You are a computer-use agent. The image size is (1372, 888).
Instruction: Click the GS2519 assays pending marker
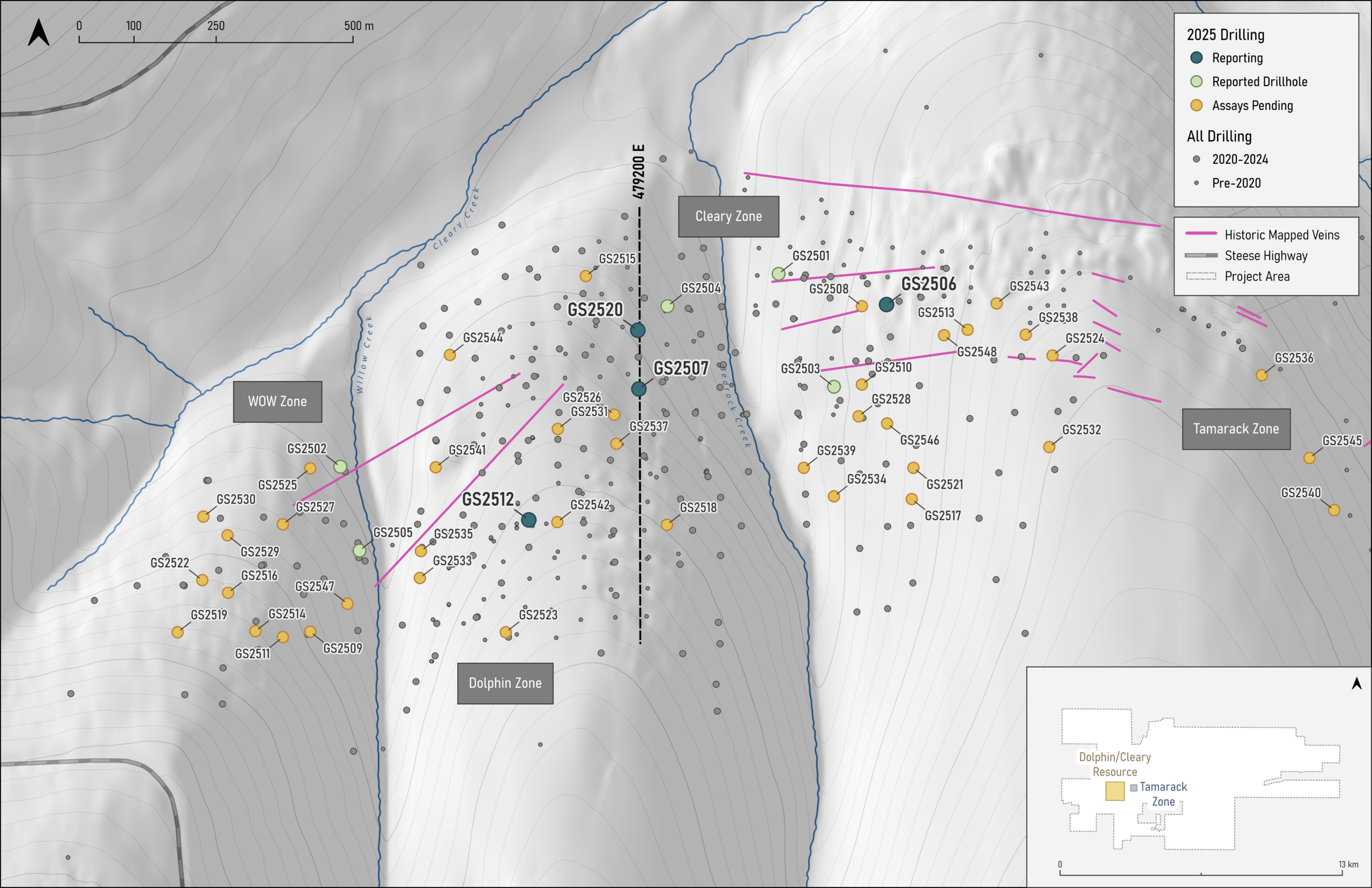177,632
